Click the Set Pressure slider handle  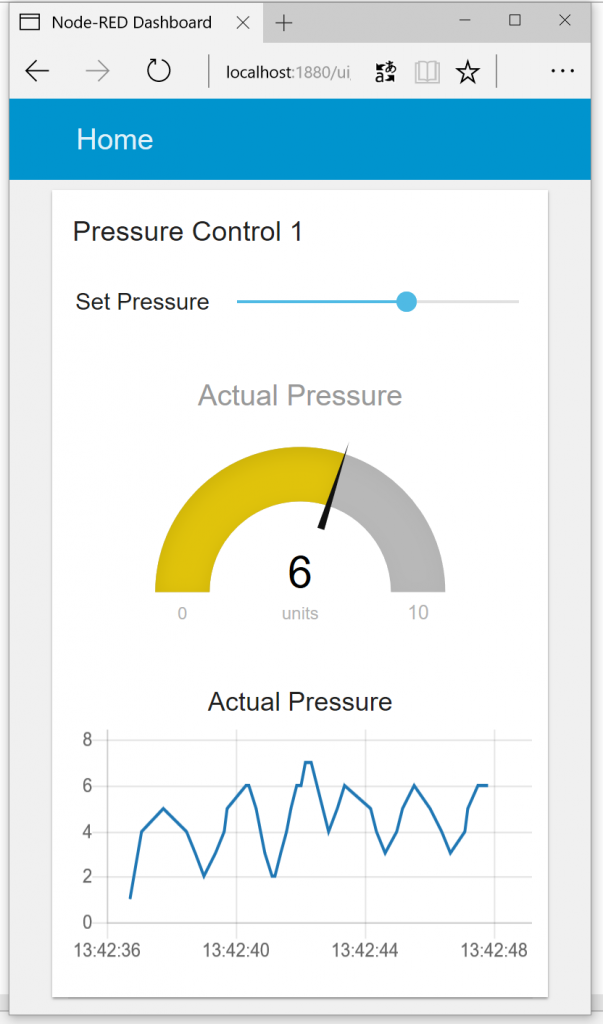pos(406,302)
